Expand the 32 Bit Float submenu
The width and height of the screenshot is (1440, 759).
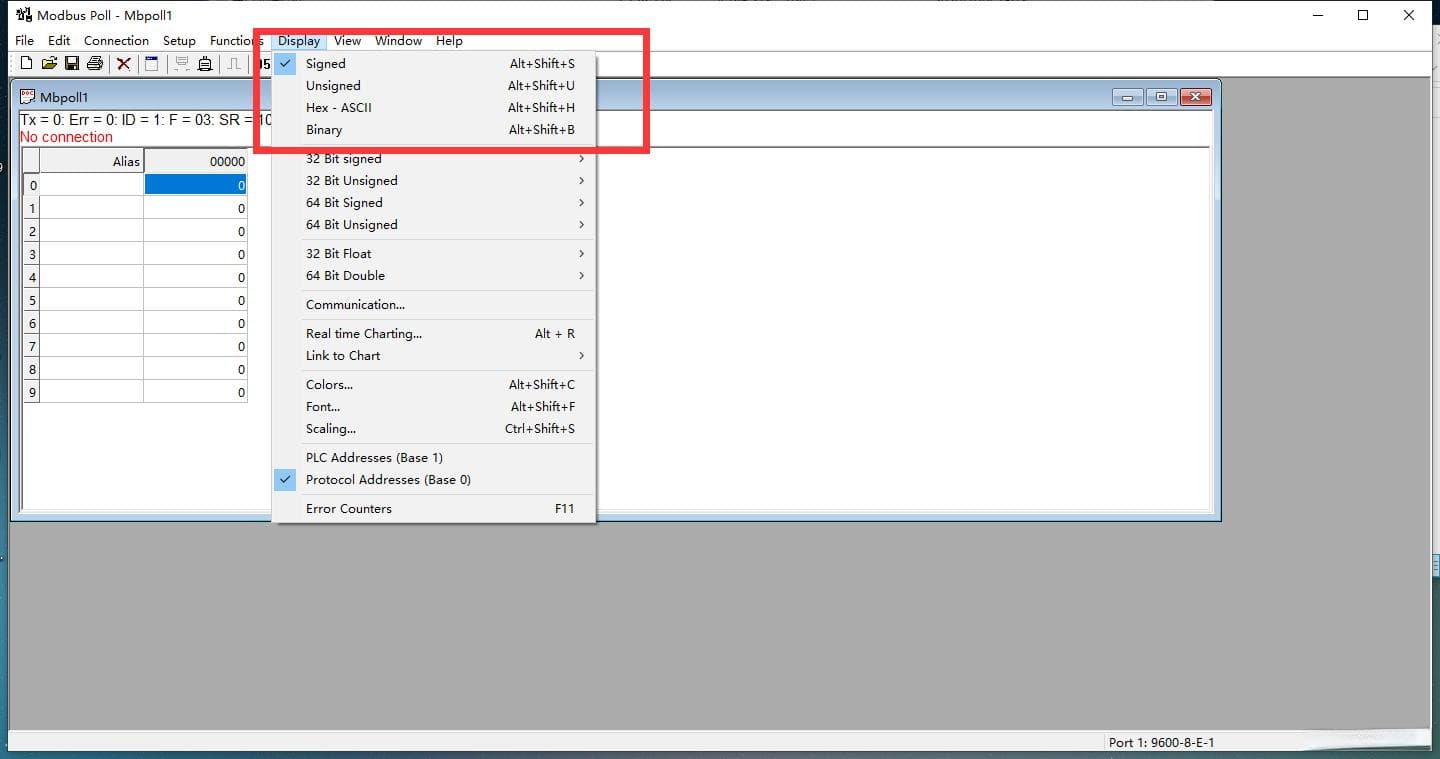click(434, 254)
